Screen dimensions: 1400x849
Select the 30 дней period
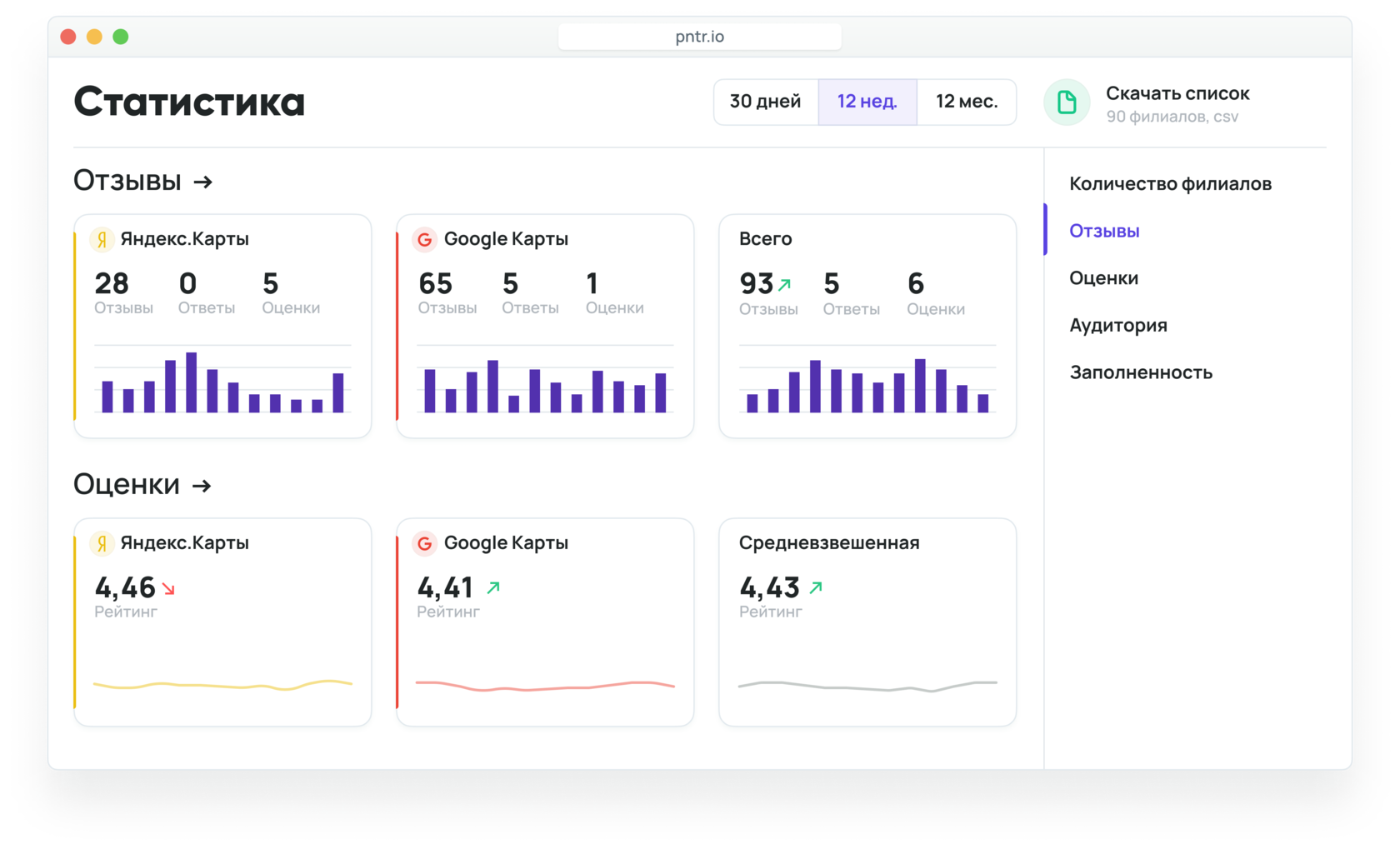point(766,102)
